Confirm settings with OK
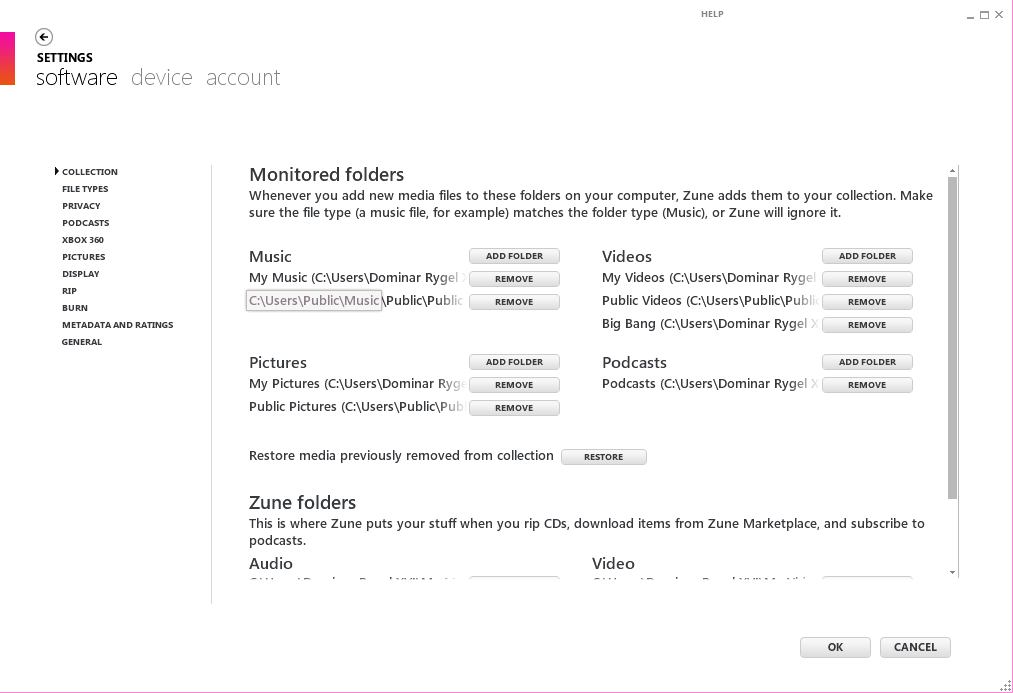The width and height of the screenshot is (1013, 693). coord(835,647)
